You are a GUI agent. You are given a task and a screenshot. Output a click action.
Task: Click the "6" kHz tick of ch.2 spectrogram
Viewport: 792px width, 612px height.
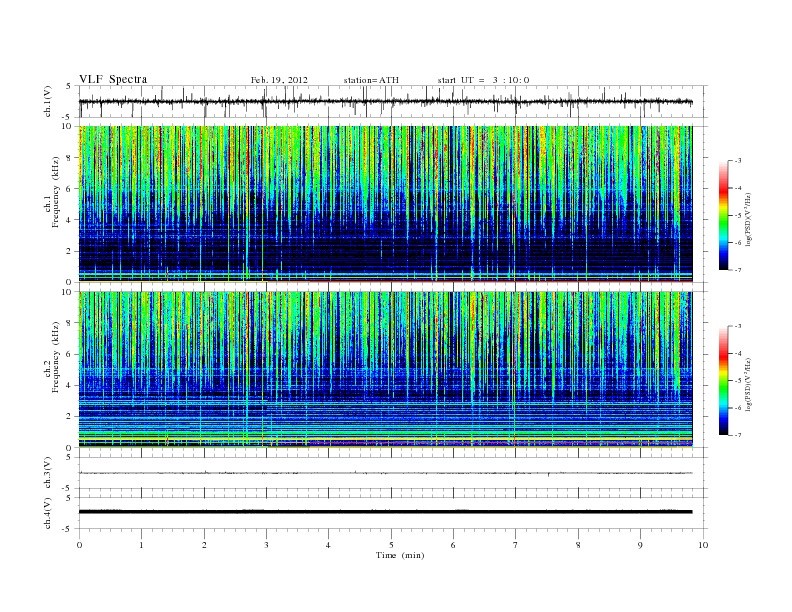pyautogui.click(x=69, y=354)
